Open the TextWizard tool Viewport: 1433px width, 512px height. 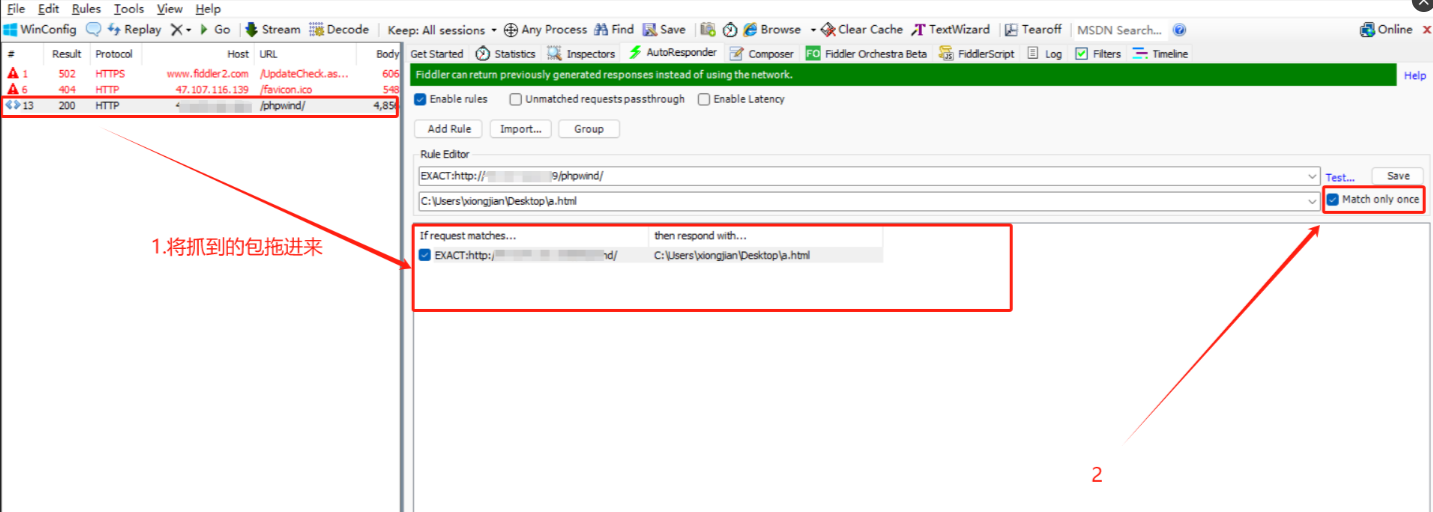(x=950, y=30)
